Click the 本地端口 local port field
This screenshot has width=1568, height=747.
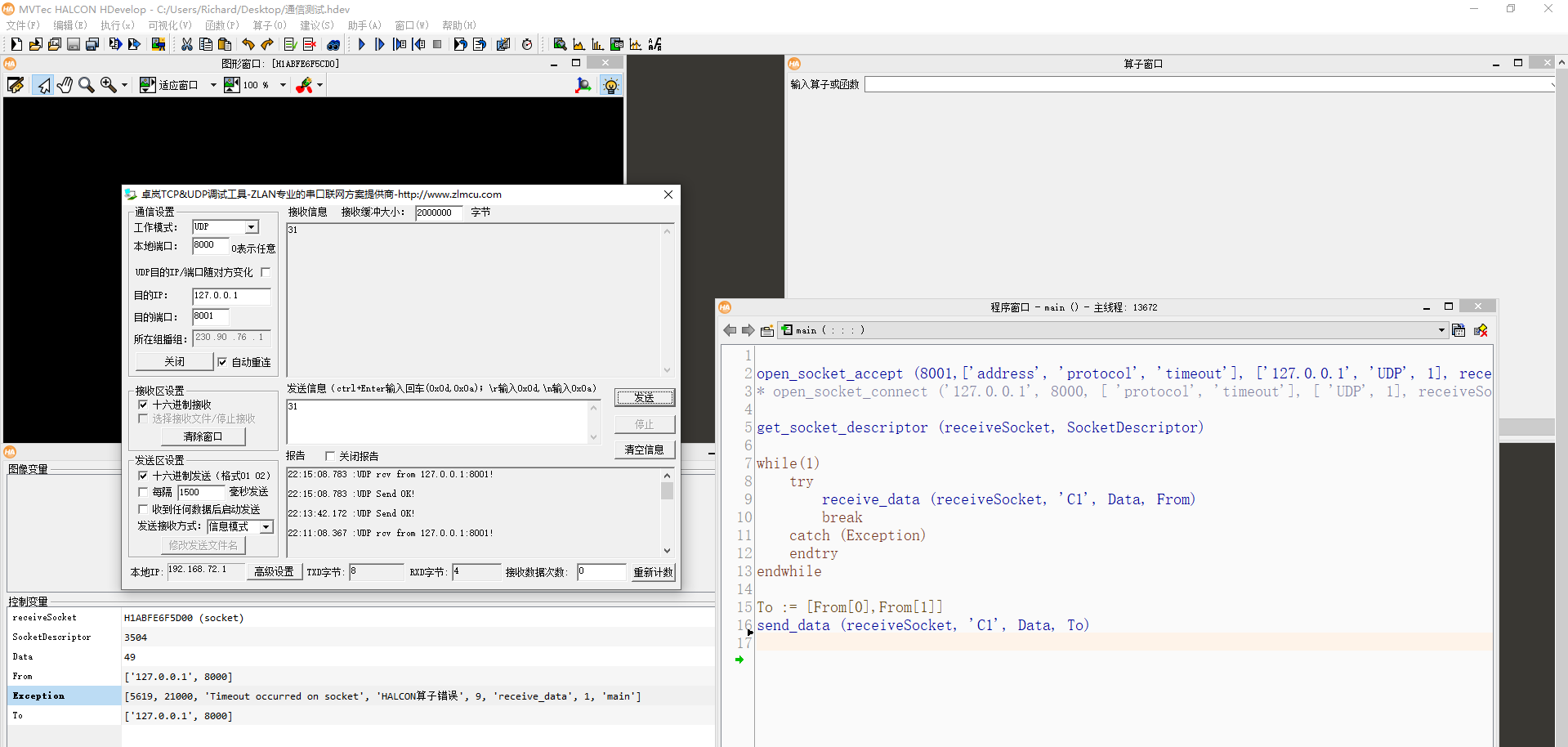coord(210,245)
